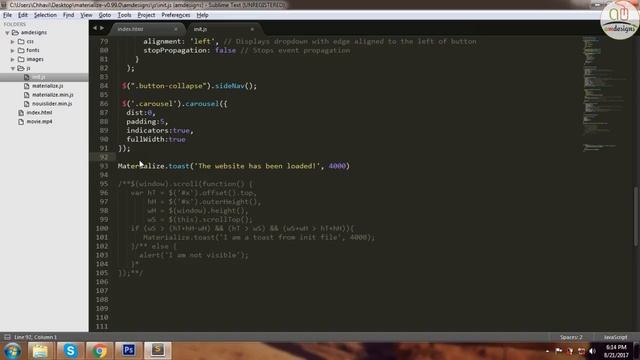Open materialize.min.js in the sidebar

pos(53,95)
